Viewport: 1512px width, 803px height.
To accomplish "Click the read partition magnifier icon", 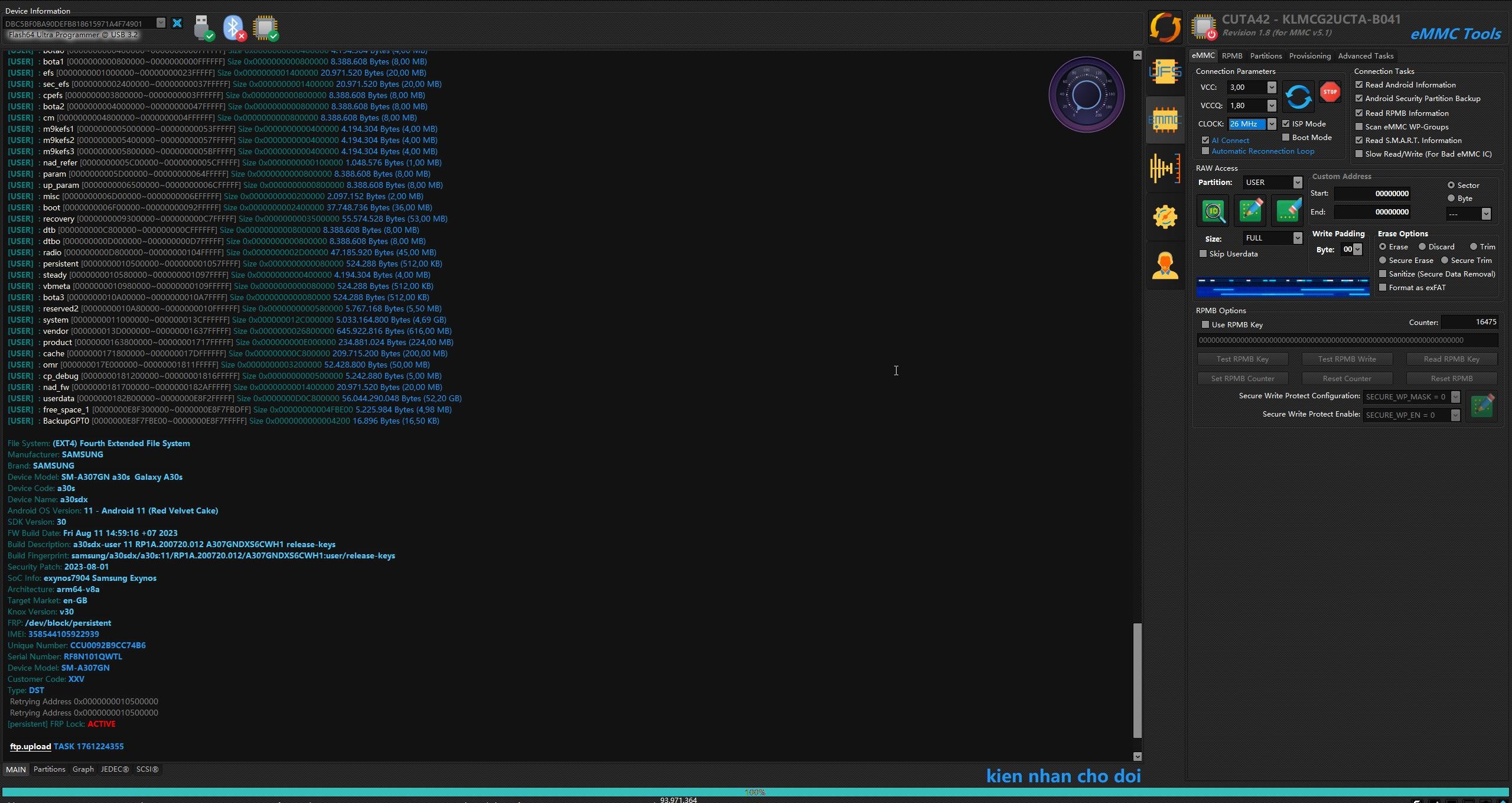I will tap(1213, 211).
